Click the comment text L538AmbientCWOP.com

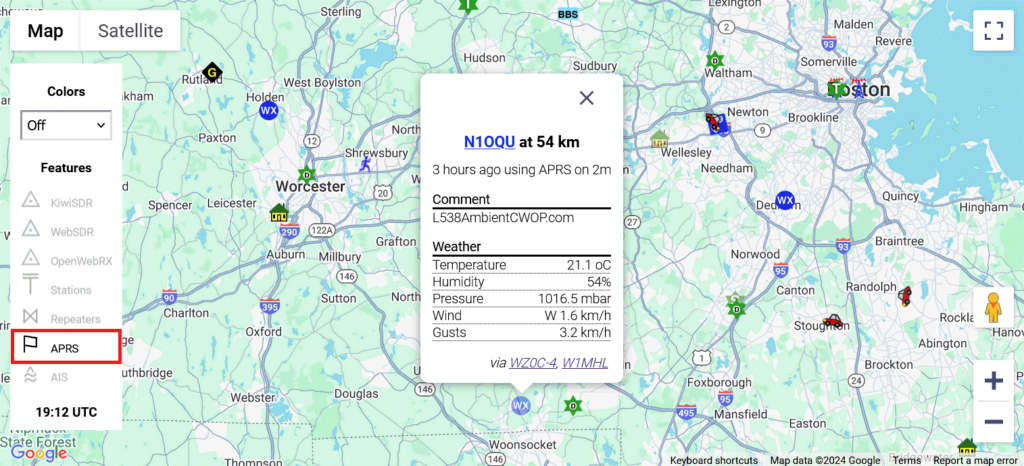(x=503, y=217)
